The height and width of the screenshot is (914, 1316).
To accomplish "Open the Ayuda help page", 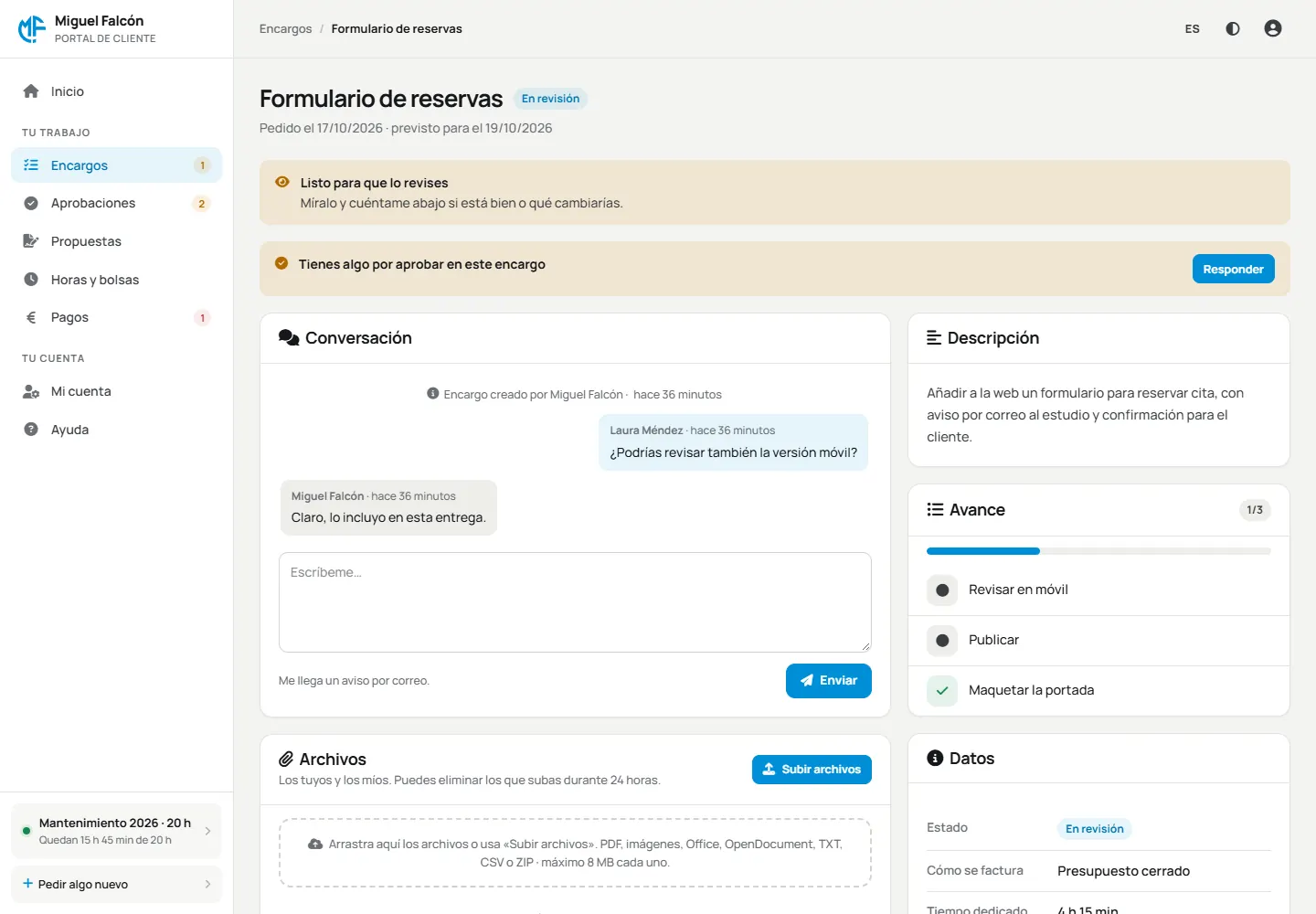I will pyautogui.click(x=116, y=430).
